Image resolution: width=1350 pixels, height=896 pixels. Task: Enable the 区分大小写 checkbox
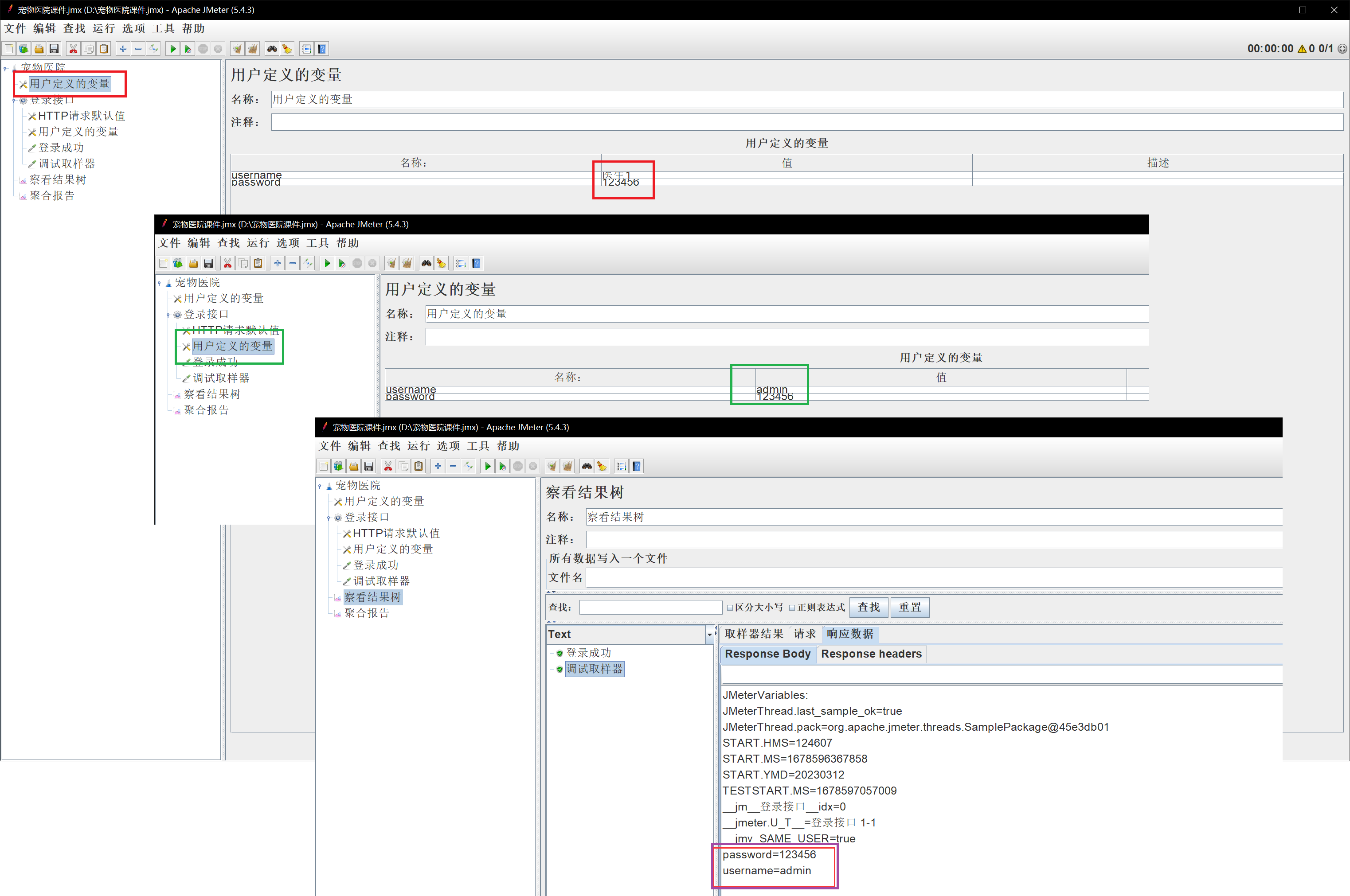[730, 608]
